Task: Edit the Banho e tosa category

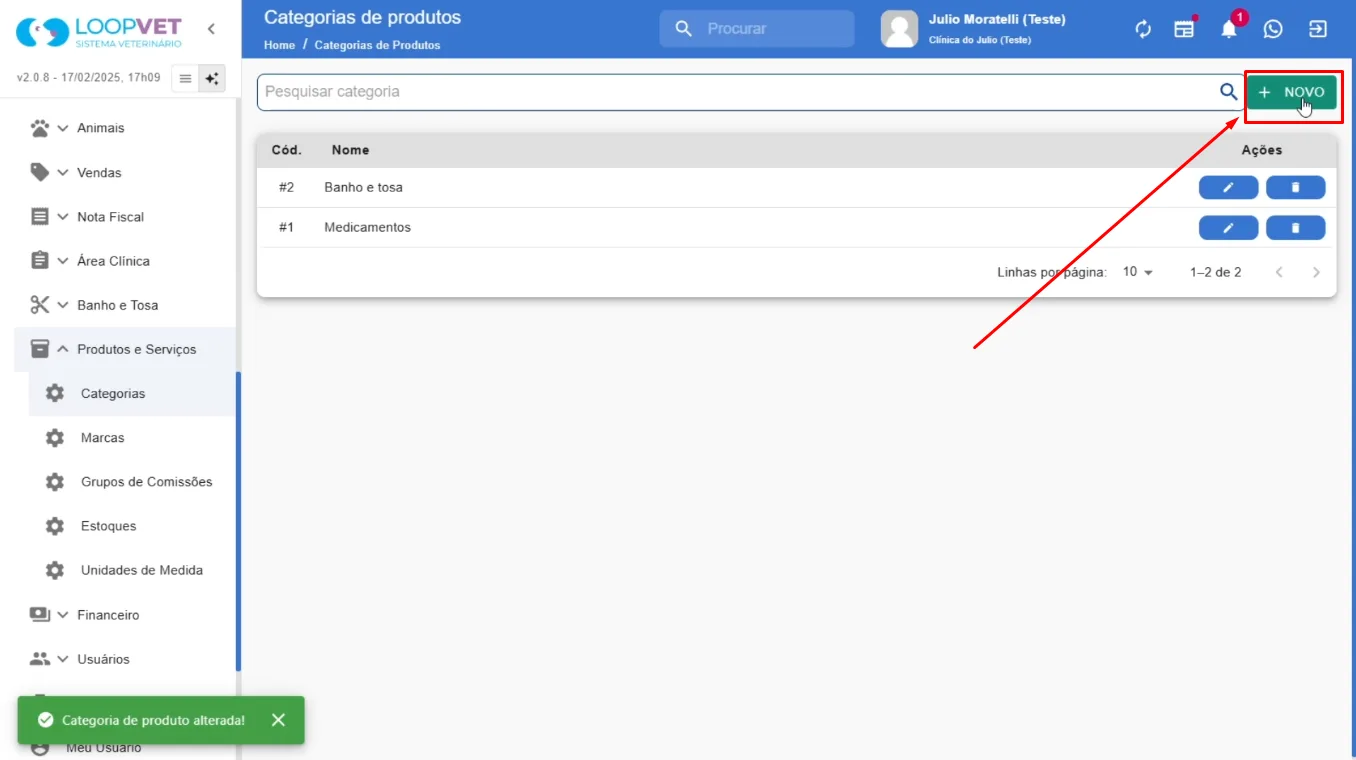Action: (x=1228, y=187)
